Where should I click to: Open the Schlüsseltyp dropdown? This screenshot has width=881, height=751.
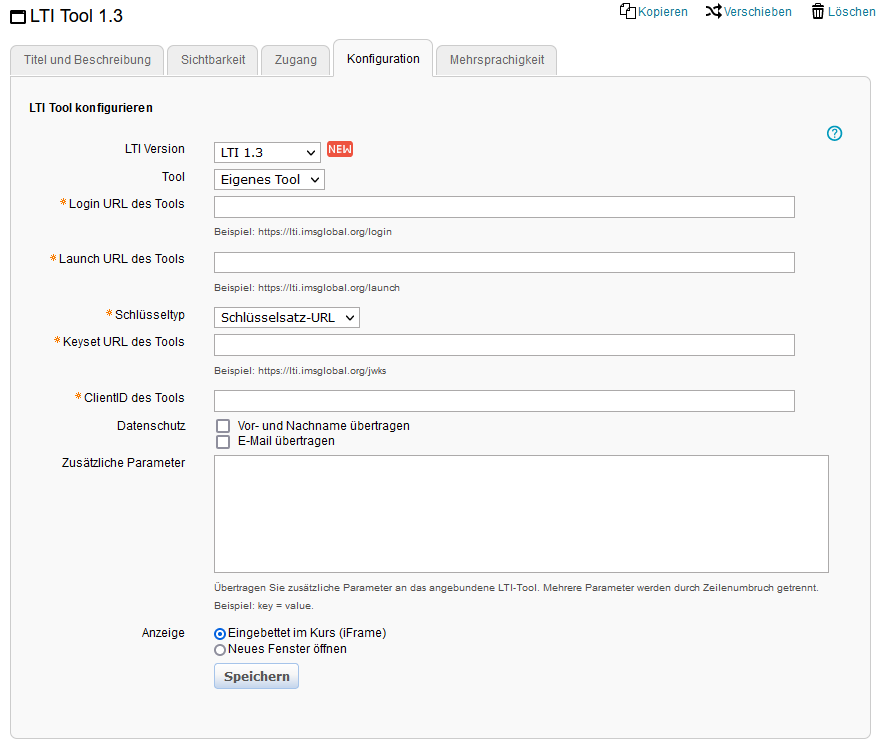[x=286, y=317]
